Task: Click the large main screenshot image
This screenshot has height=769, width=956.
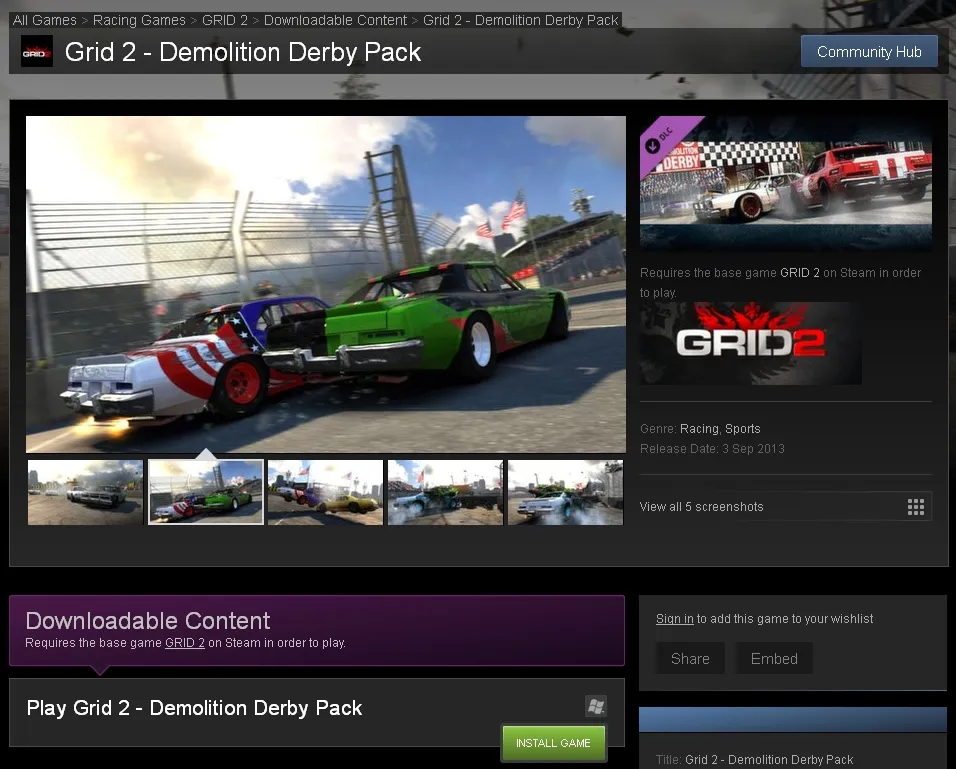Action: click(326, 284)
